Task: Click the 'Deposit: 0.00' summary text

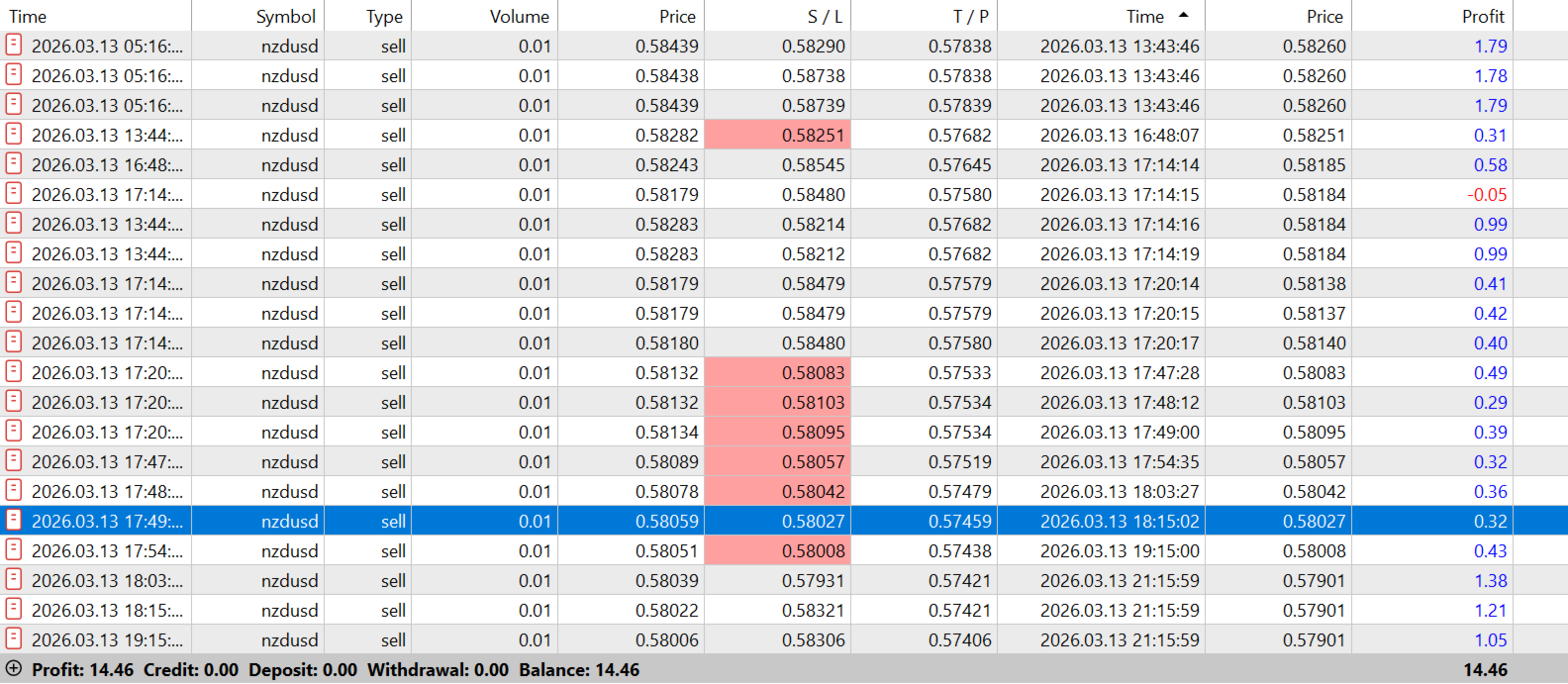Action: [303, 669]
